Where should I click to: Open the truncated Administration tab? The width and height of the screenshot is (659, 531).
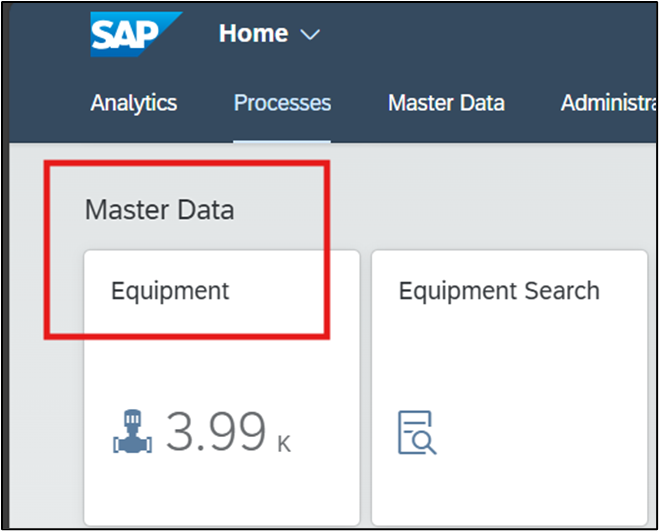(x=608, y=102)
